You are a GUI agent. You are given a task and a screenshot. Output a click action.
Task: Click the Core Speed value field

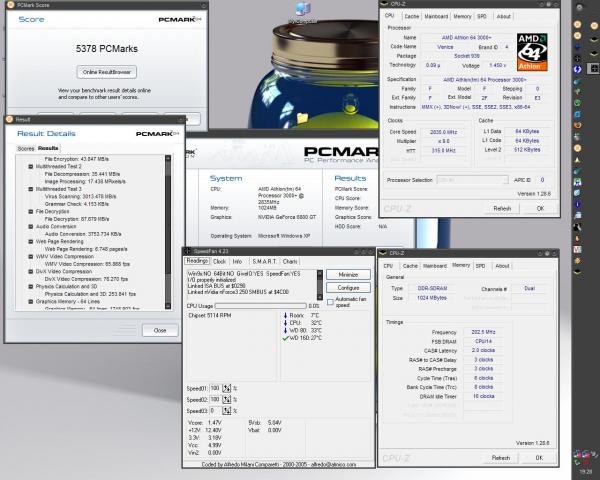pyautogui.click(x=443, y=132)
